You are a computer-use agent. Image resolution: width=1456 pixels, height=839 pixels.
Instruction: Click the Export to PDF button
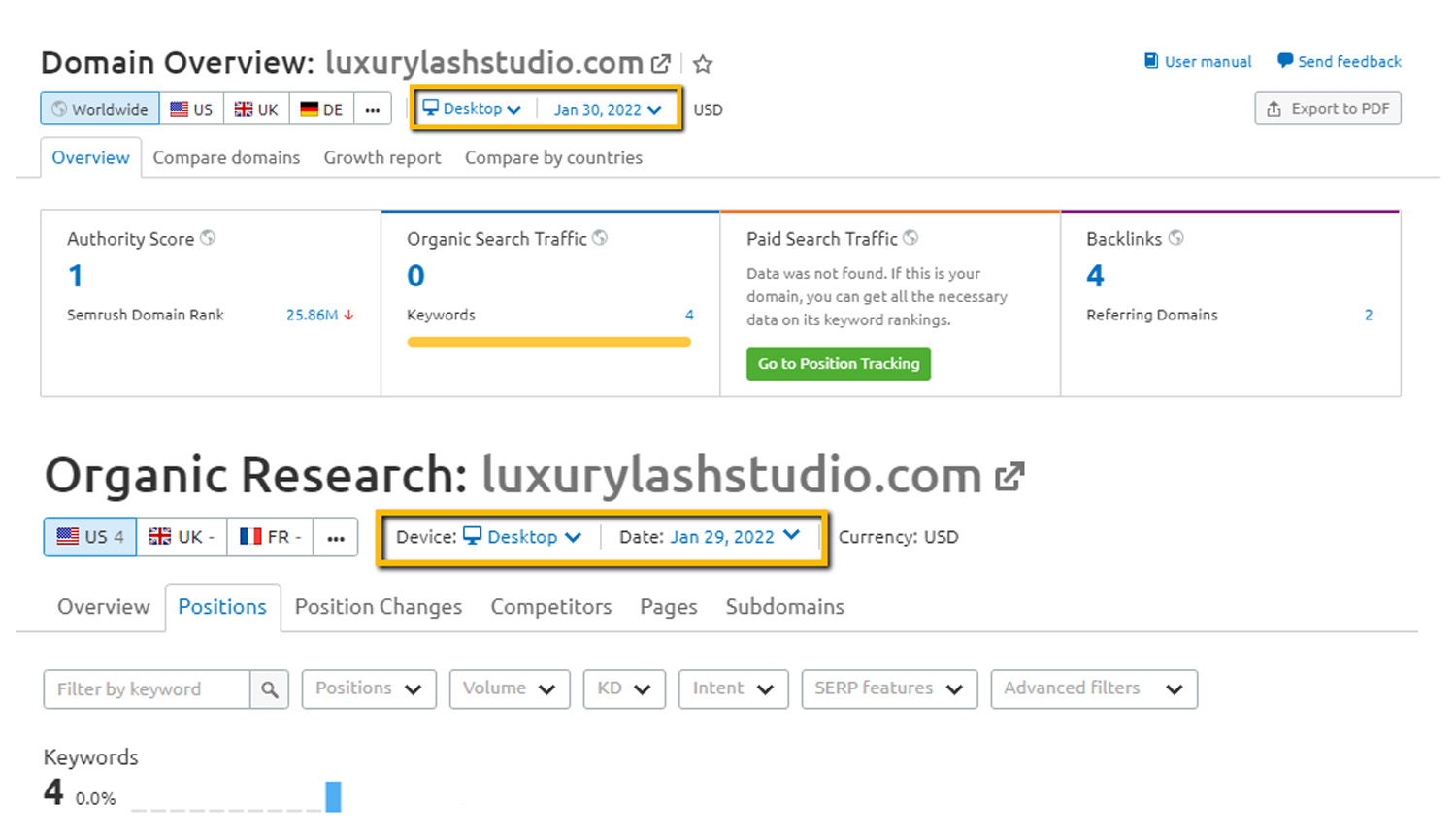click(x=1327, y=109)
